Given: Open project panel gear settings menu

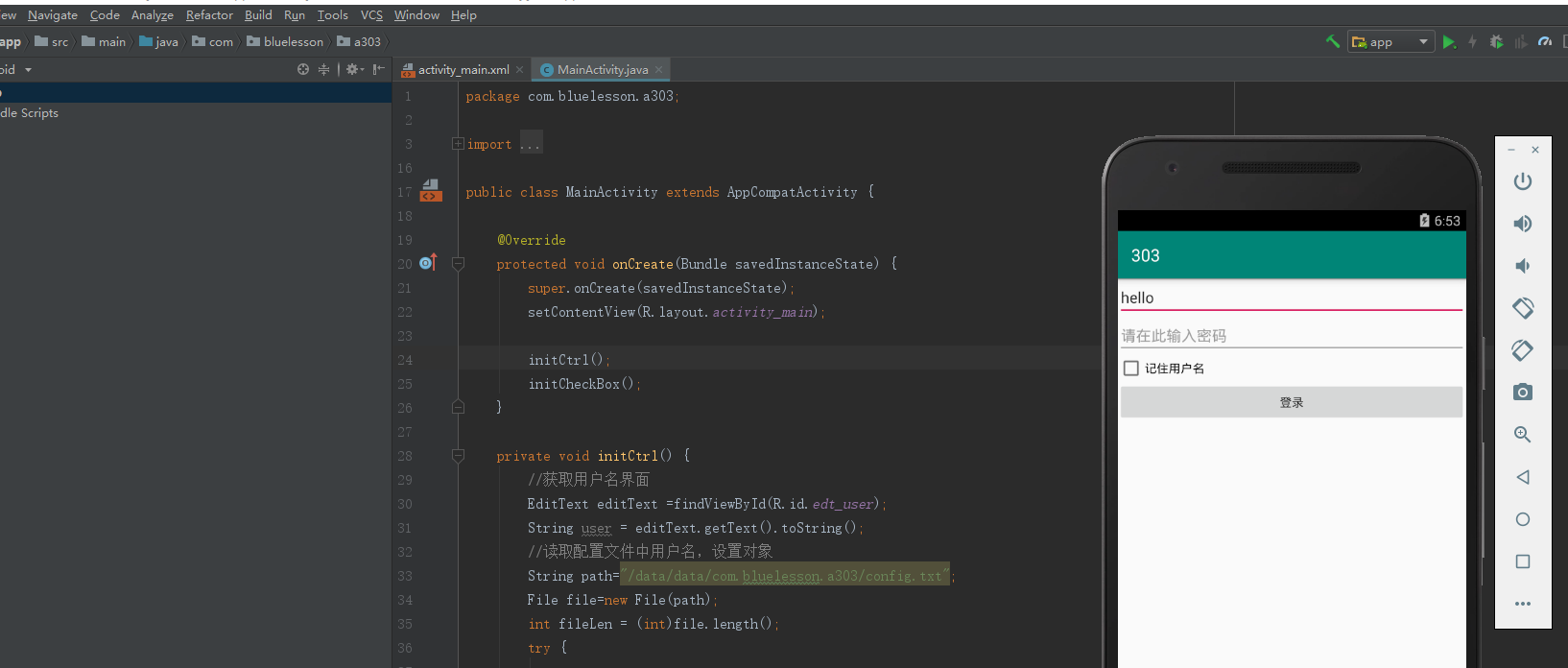Looking at the screenshot, I should pos(354,69).
